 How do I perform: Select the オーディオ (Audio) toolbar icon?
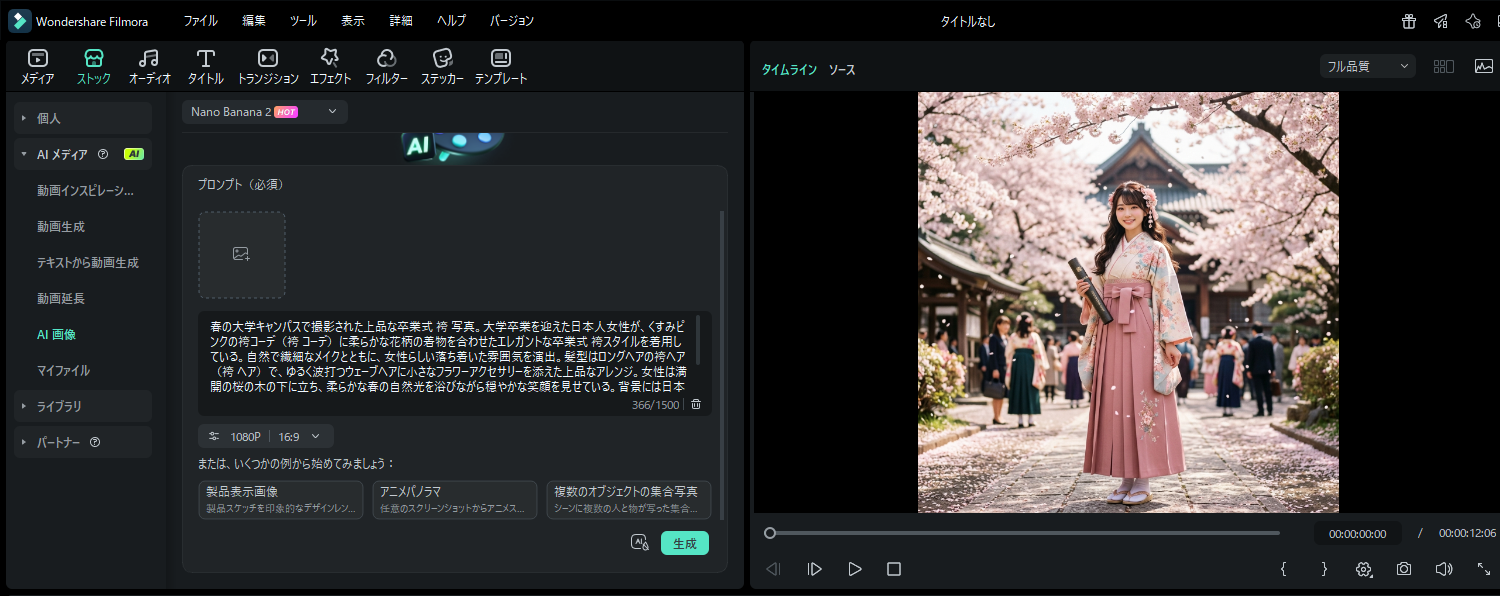[149, 66]
